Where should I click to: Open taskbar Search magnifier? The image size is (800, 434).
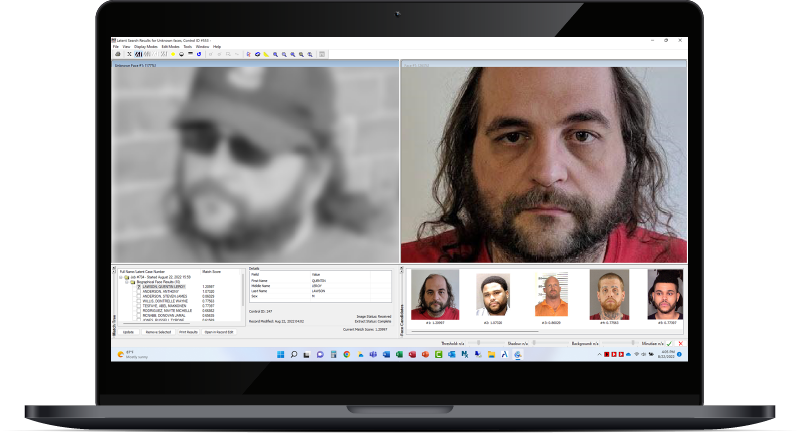(294, 354)
